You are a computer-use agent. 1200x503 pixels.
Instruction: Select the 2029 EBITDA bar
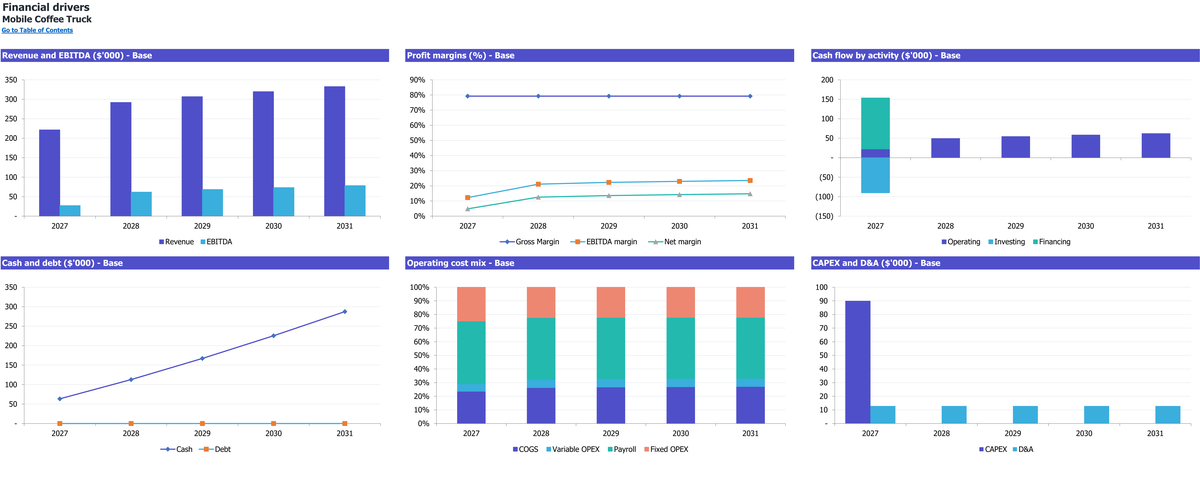[213, 203]
